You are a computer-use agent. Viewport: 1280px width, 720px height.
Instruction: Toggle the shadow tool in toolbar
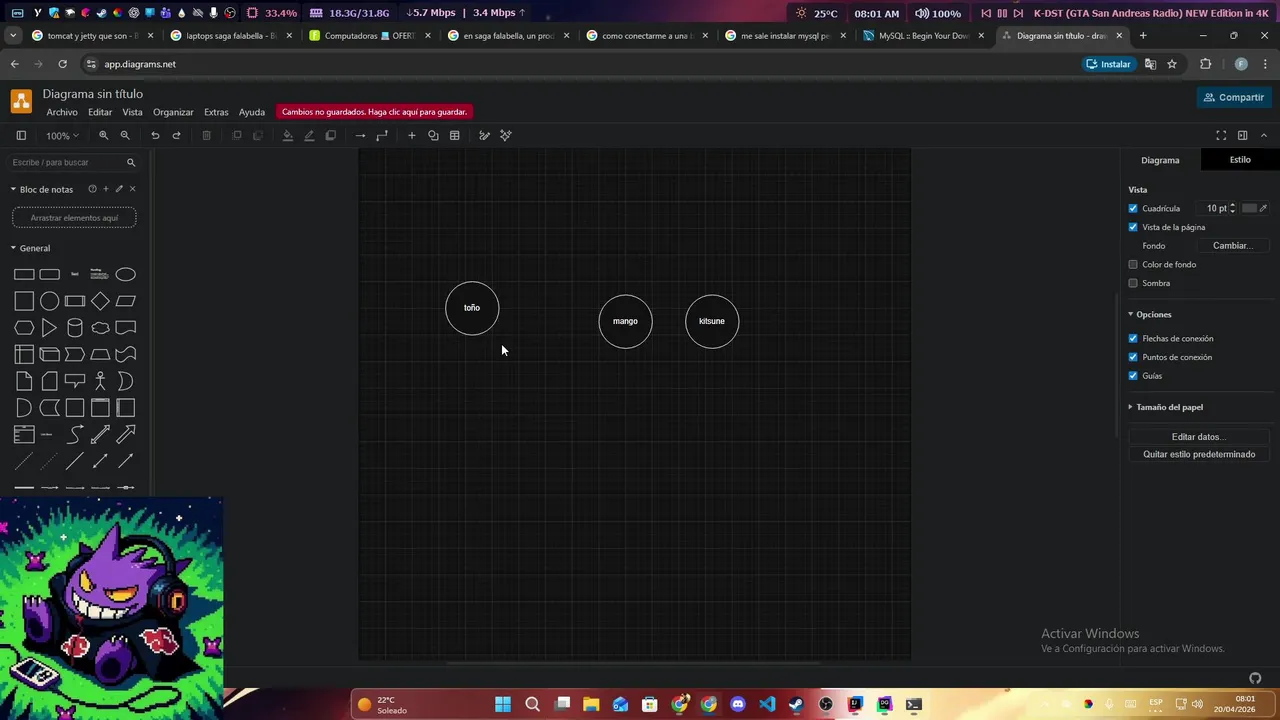click(x=331, y=136)
